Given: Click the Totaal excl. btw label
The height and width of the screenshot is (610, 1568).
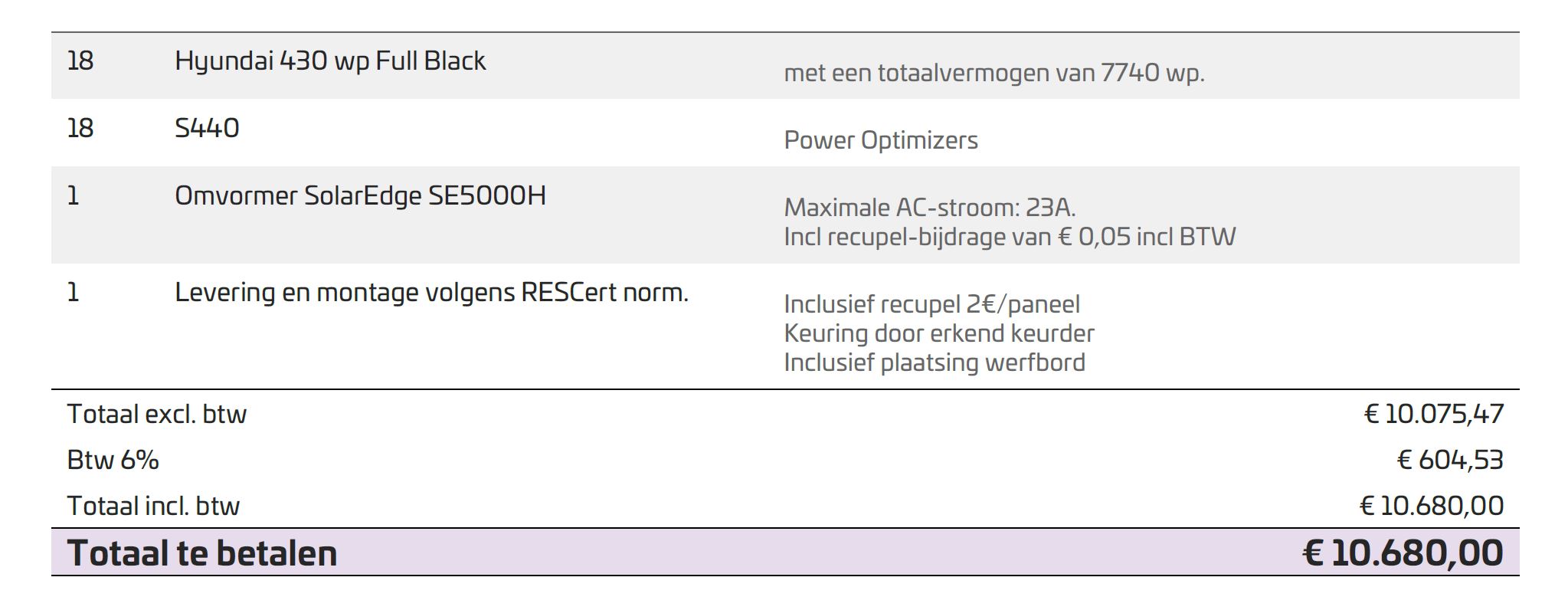Looking at the screenshot, I should 157,415.
